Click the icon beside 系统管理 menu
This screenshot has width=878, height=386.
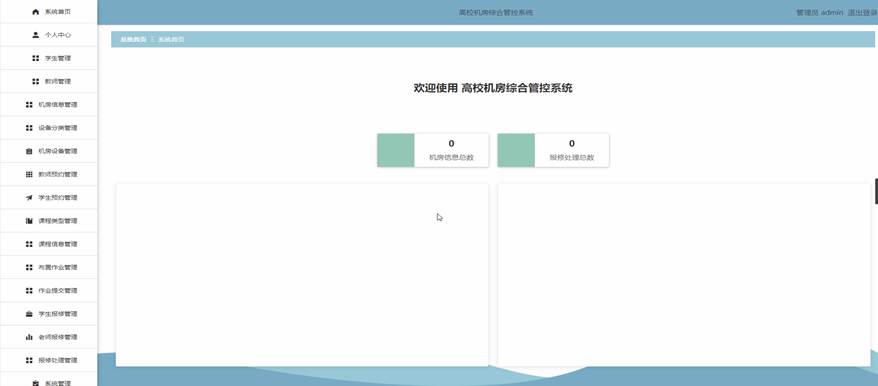(x=36, y=383)
